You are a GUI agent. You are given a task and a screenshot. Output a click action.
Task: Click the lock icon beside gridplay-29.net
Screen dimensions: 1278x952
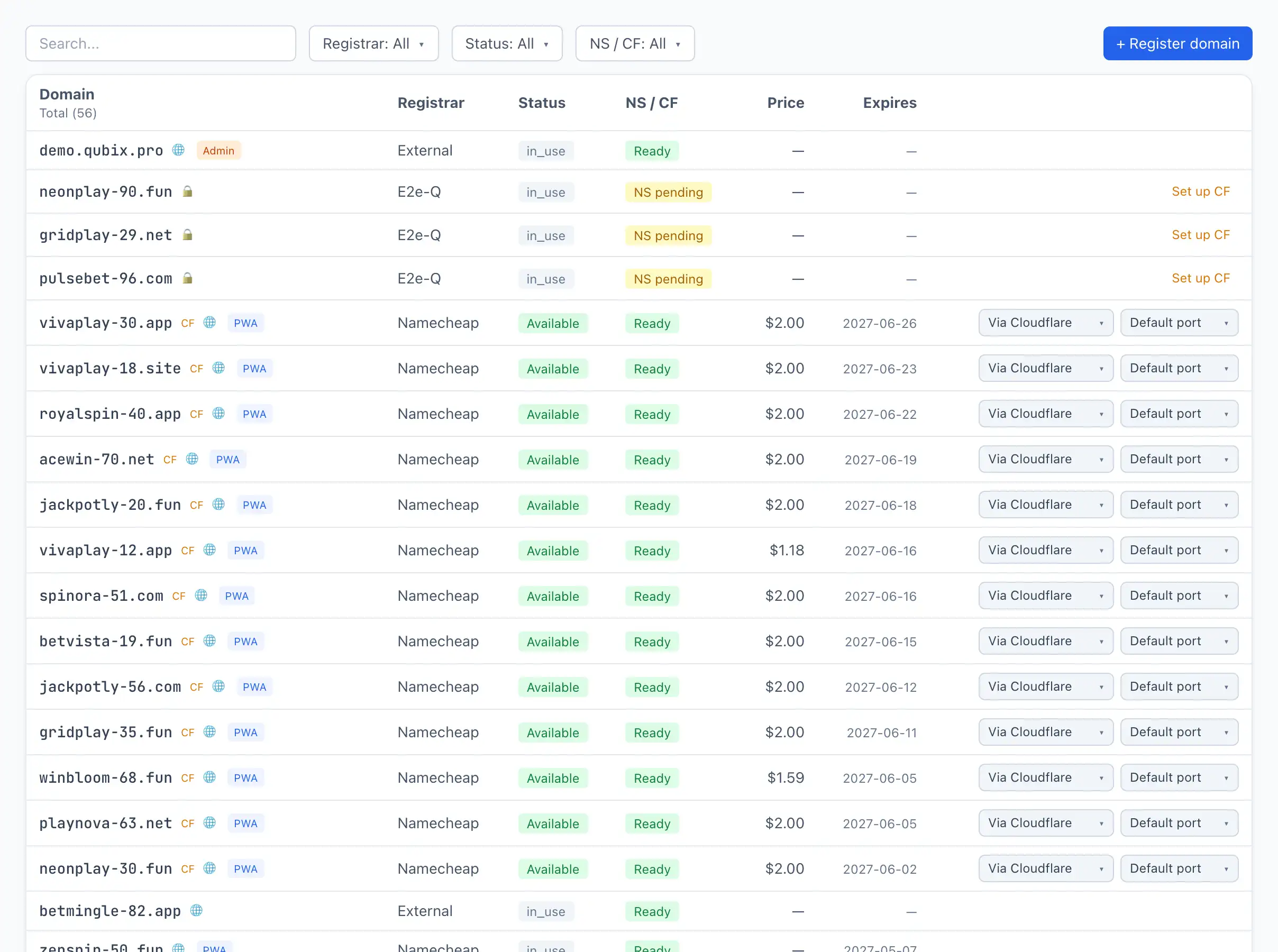187,234
